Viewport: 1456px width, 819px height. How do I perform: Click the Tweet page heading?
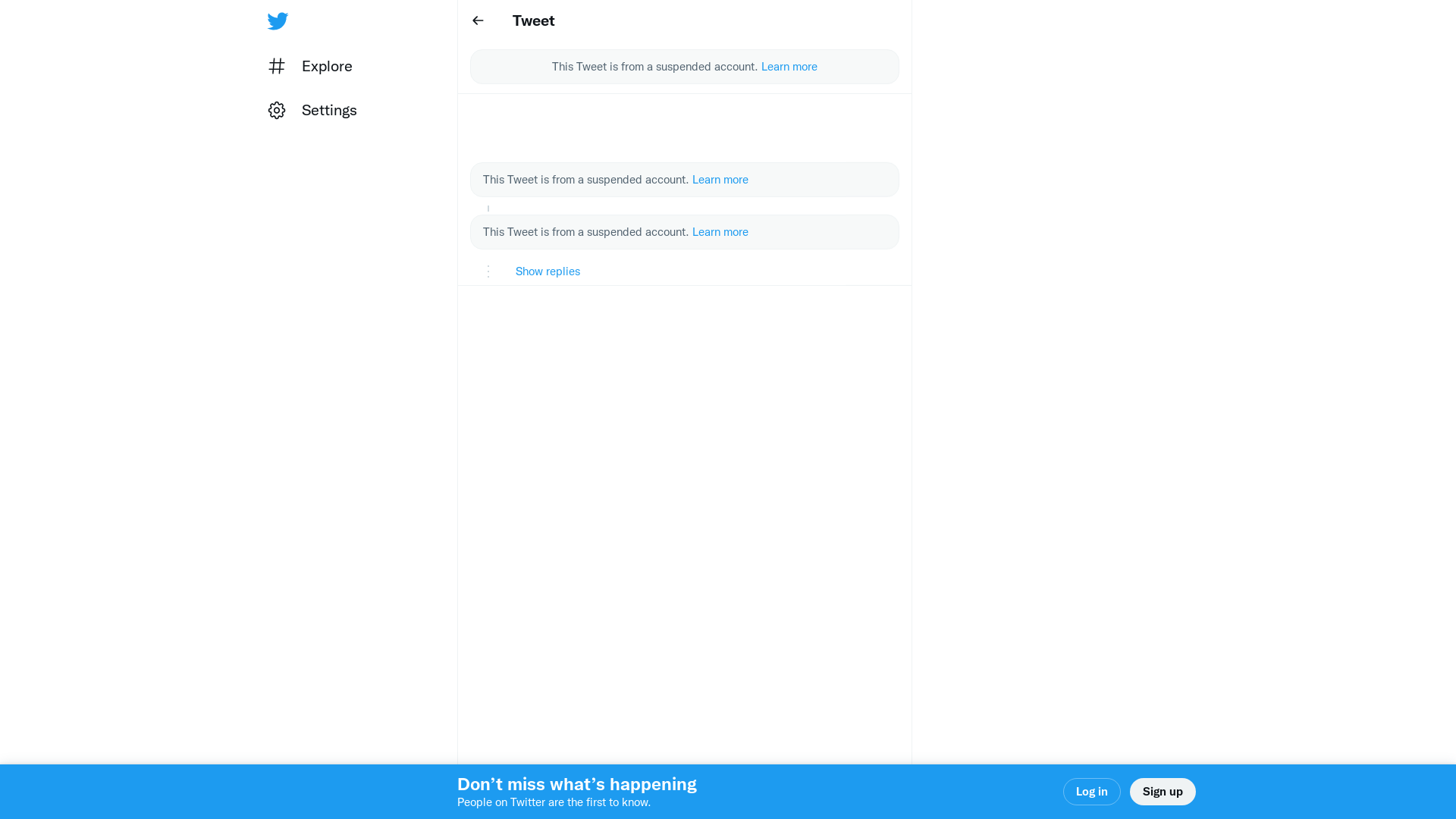click(x=533, y=20)
